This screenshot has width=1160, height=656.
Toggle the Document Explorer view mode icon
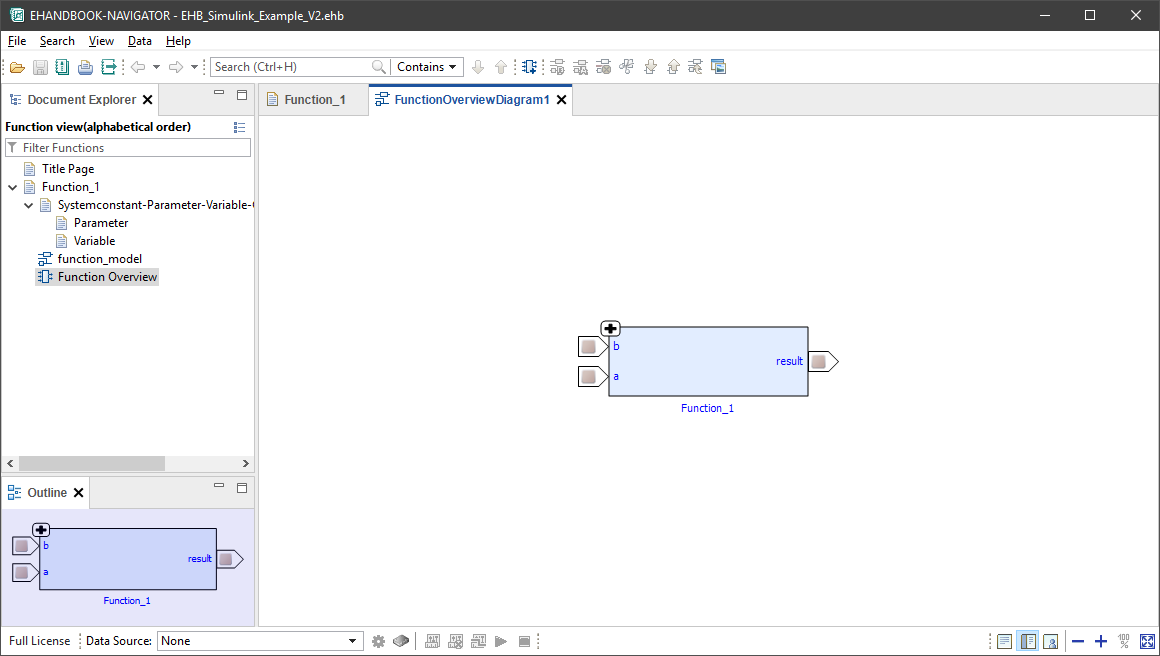pos(239,127)
